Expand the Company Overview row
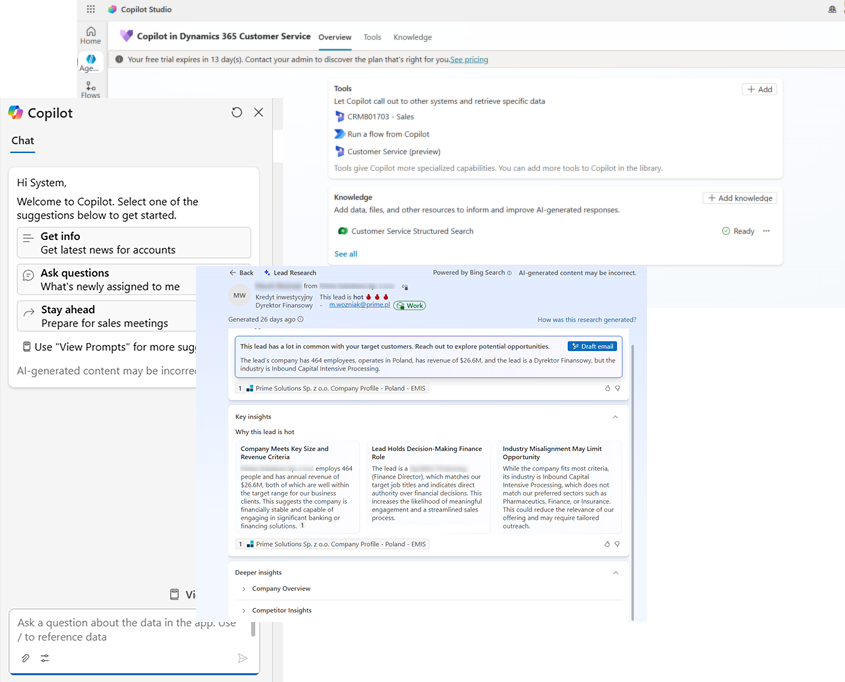Viewport: 845px width, 682px height. [244, 589]
